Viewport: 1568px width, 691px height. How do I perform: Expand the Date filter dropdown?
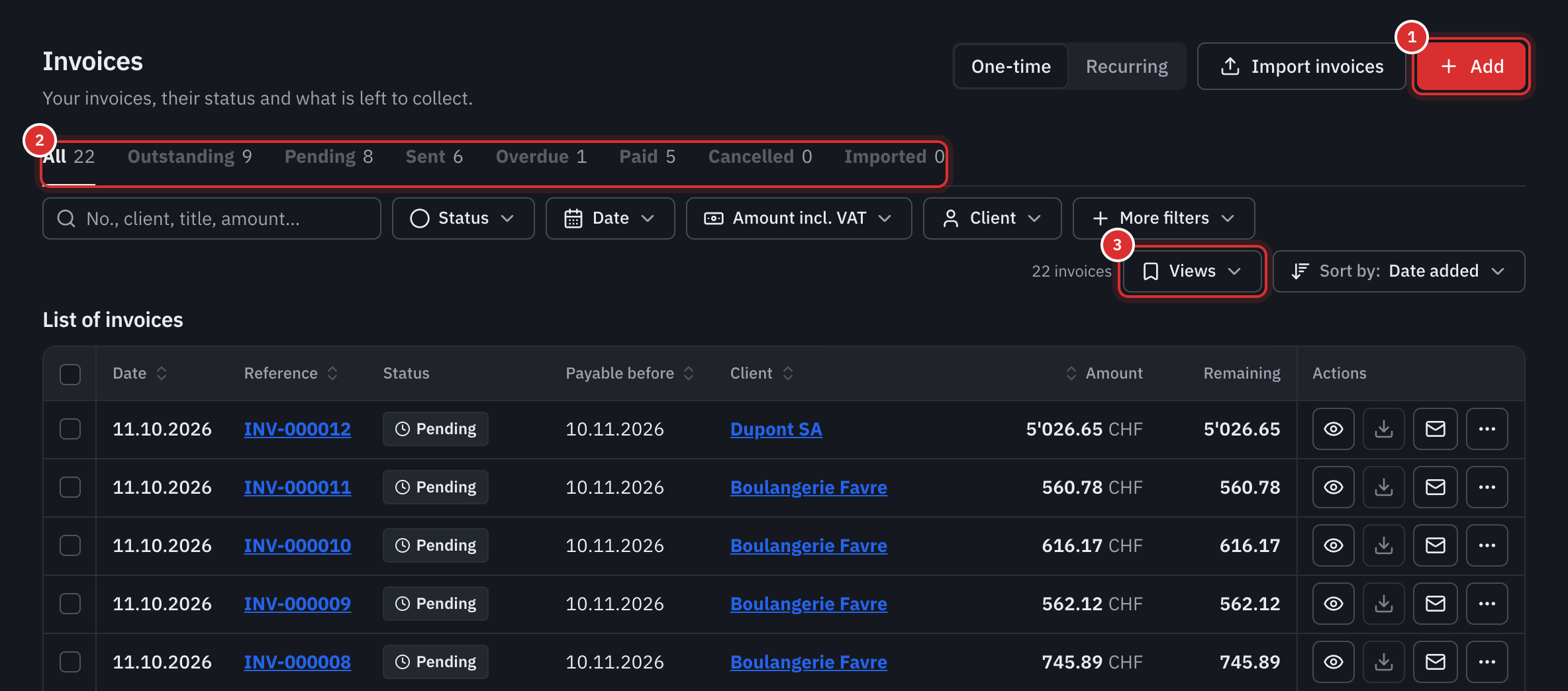610,218
